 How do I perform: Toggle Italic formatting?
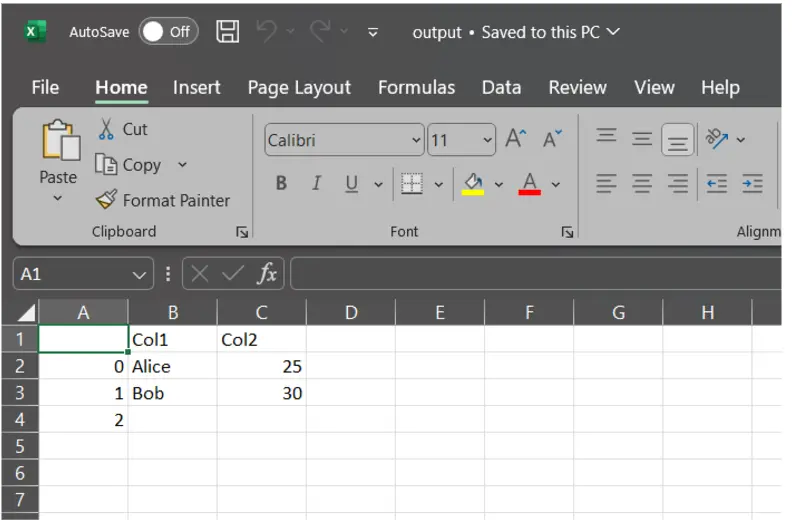coord(316,183)
